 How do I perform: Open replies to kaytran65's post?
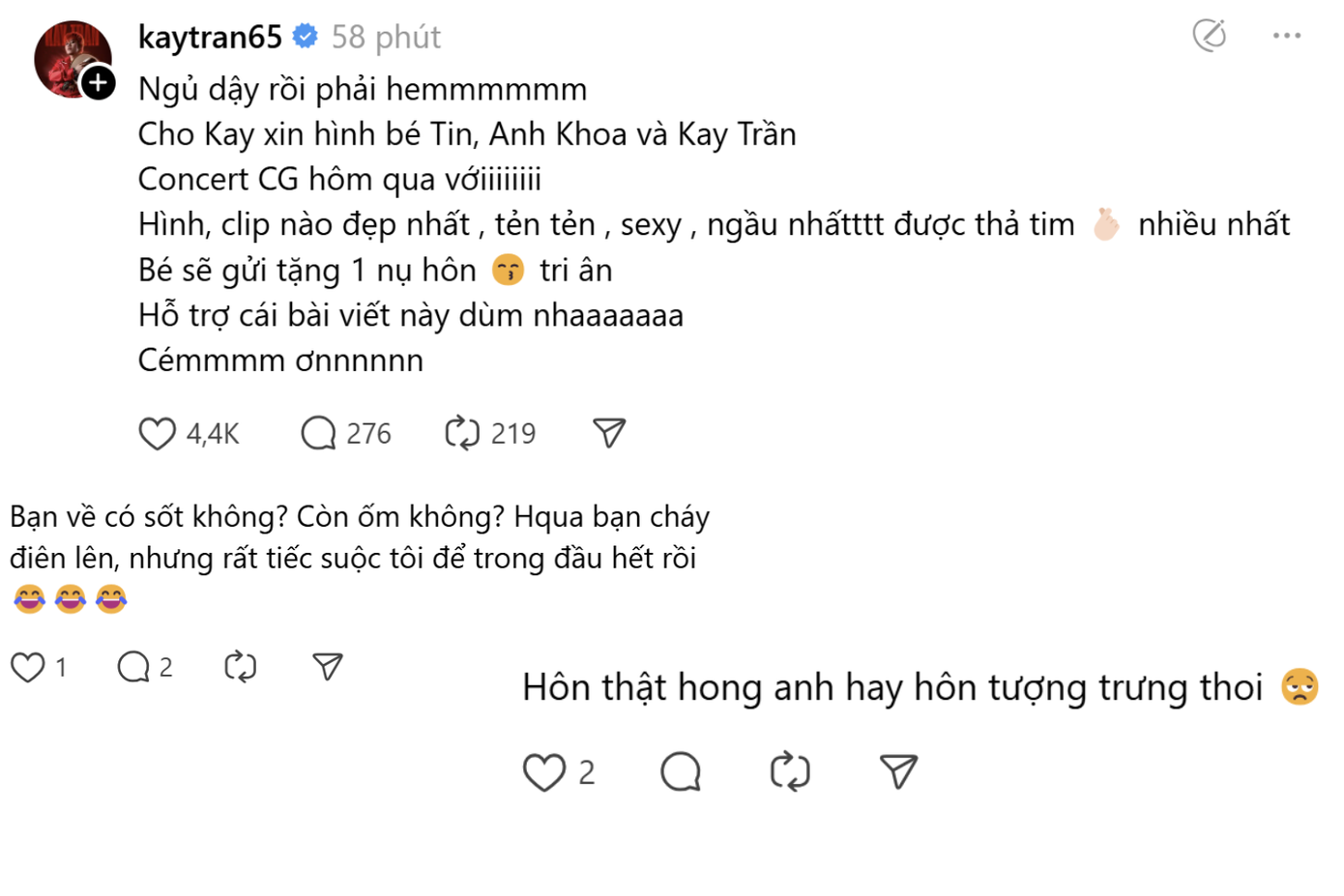[x=317, y=433]
